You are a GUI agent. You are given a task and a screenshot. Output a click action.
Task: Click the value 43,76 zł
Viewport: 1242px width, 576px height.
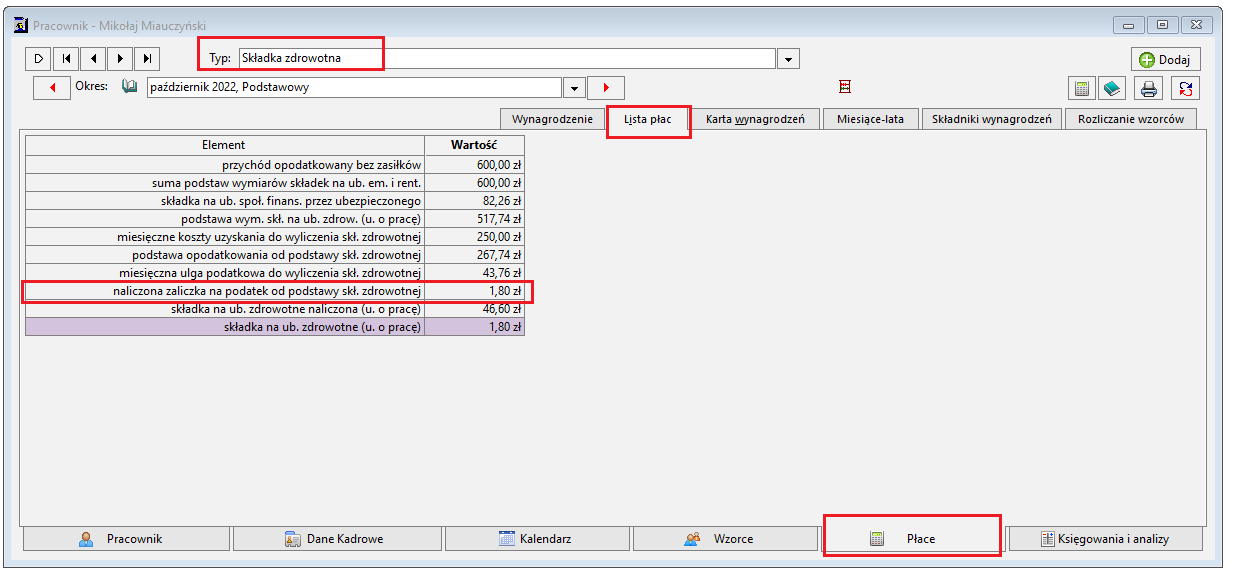(x=500, y=273)
